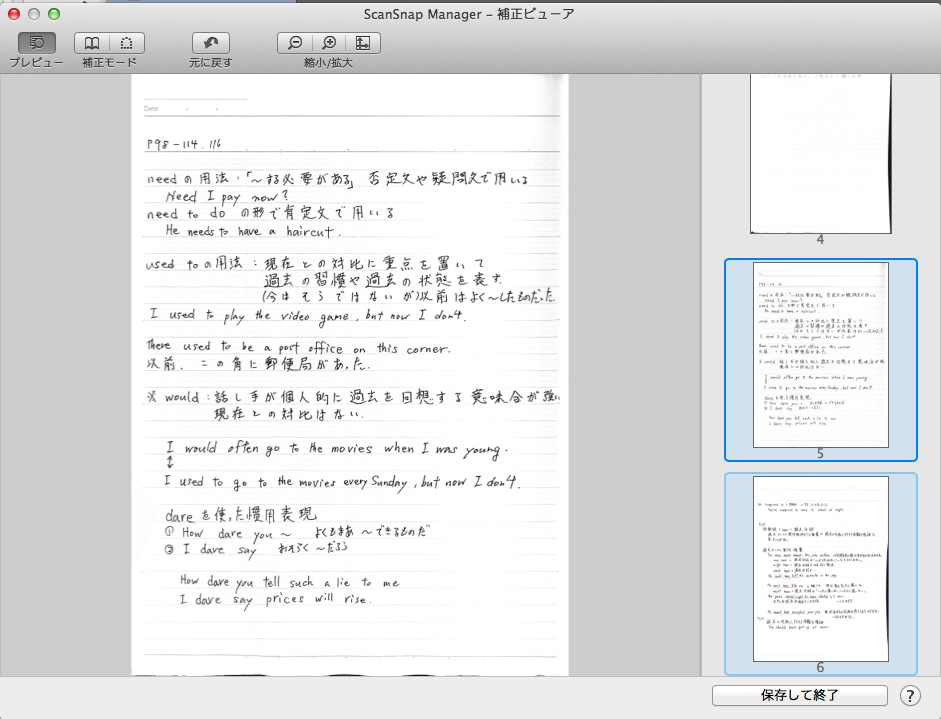Select the dotted-frame crop correction icon
Screen dimensions: 941x719
[127, 43]
